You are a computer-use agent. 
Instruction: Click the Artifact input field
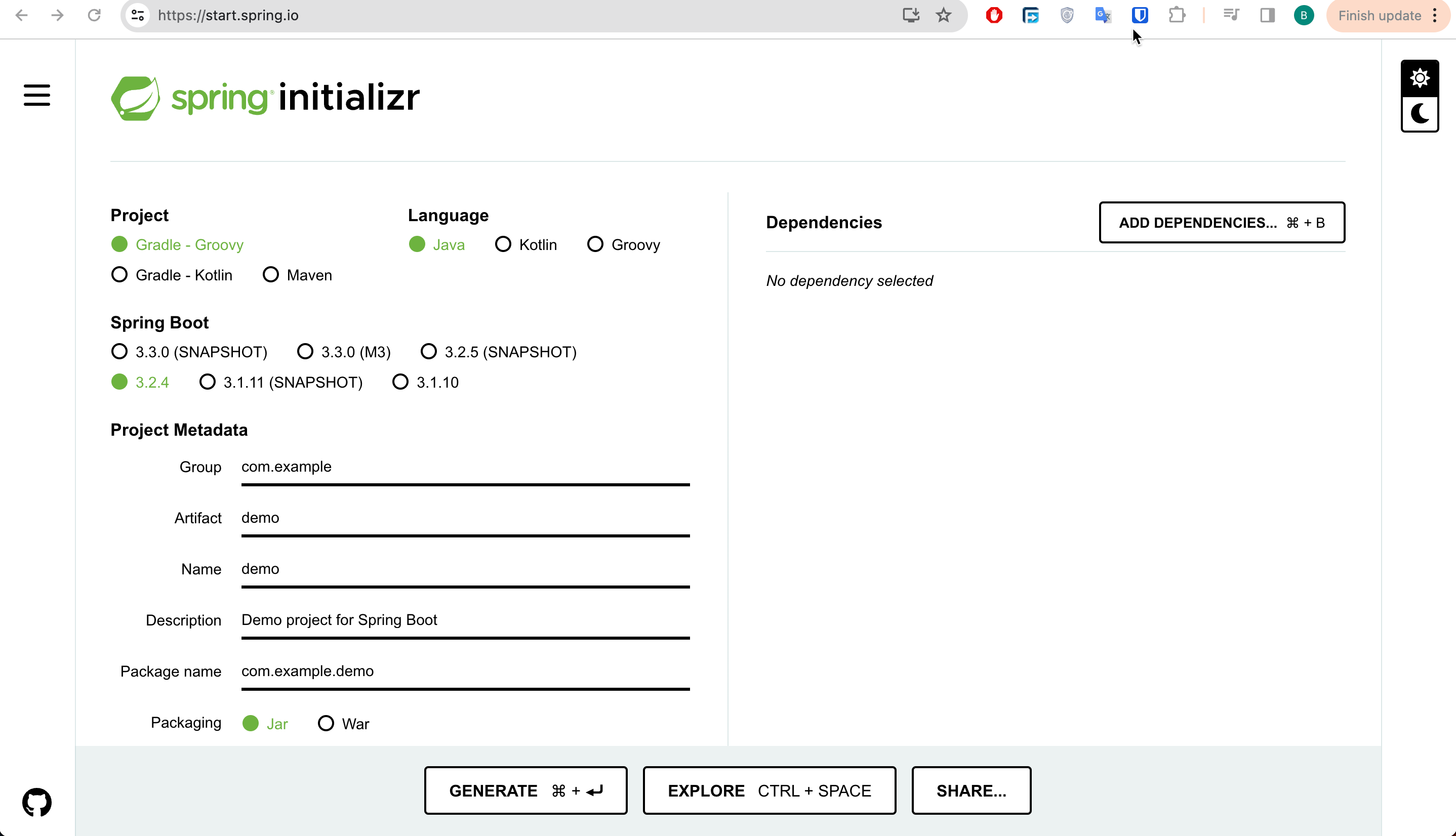pos(465,519)
